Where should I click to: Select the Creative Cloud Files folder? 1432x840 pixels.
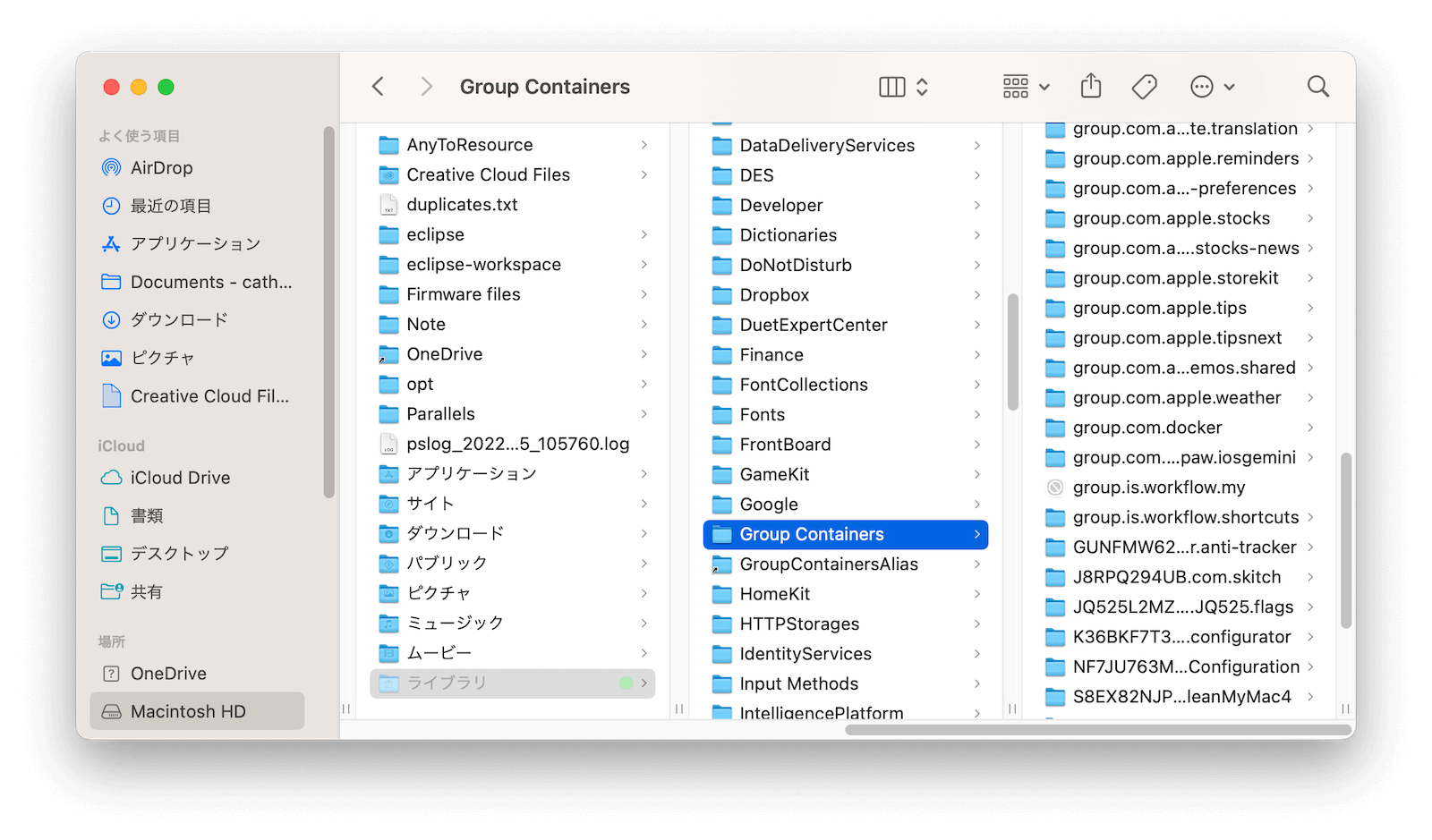pos(512,174)
